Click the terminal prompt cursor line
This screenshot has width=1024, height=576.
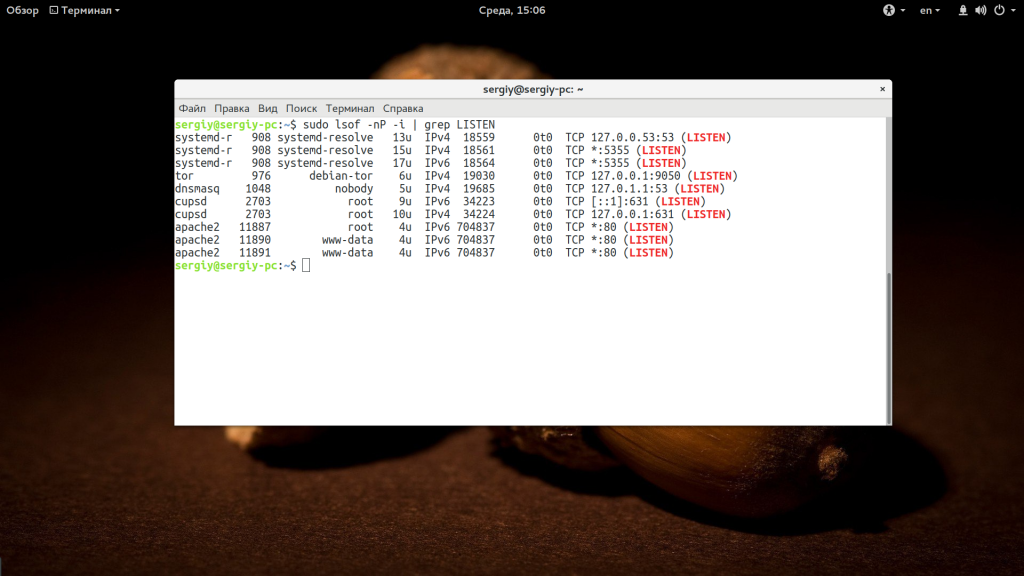tap(306, 265)
